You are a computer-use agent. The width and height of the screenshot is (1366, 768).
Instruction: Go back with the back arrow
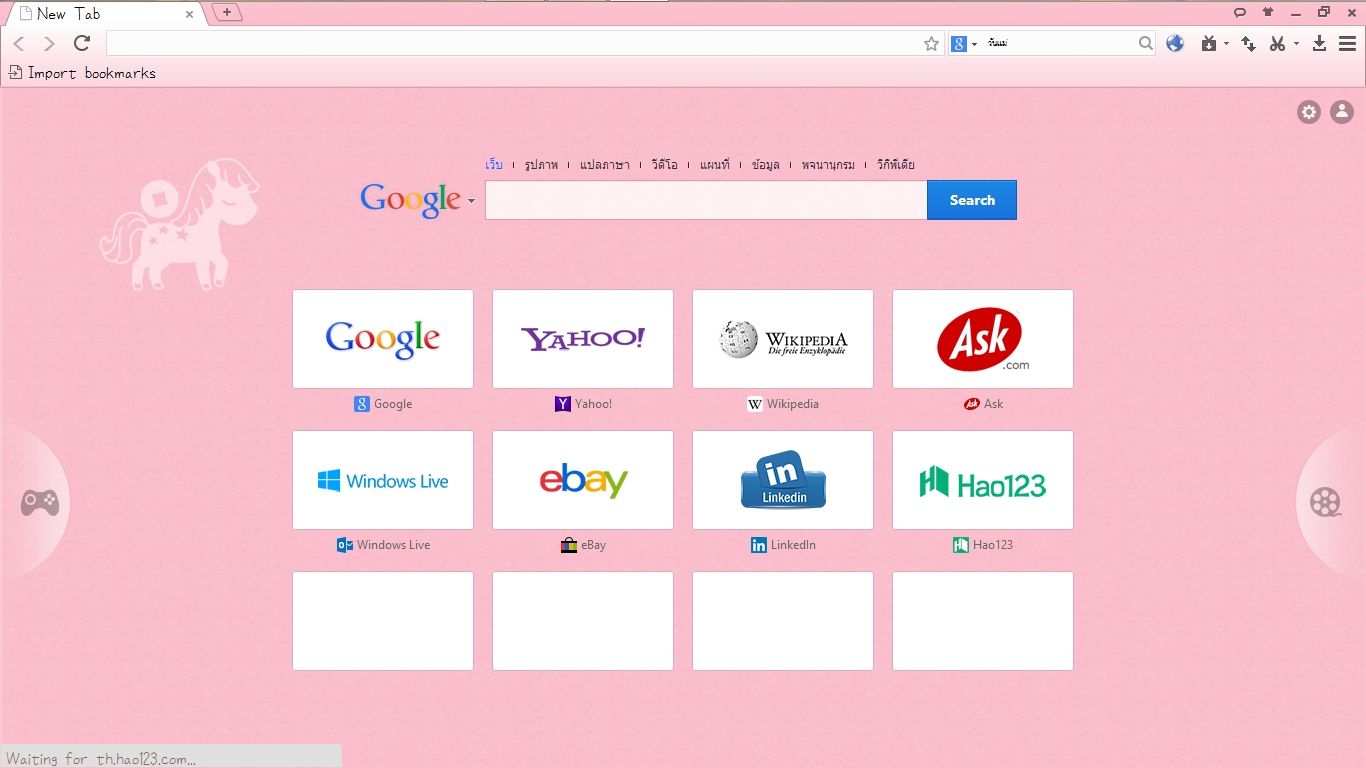click(19, 43)
